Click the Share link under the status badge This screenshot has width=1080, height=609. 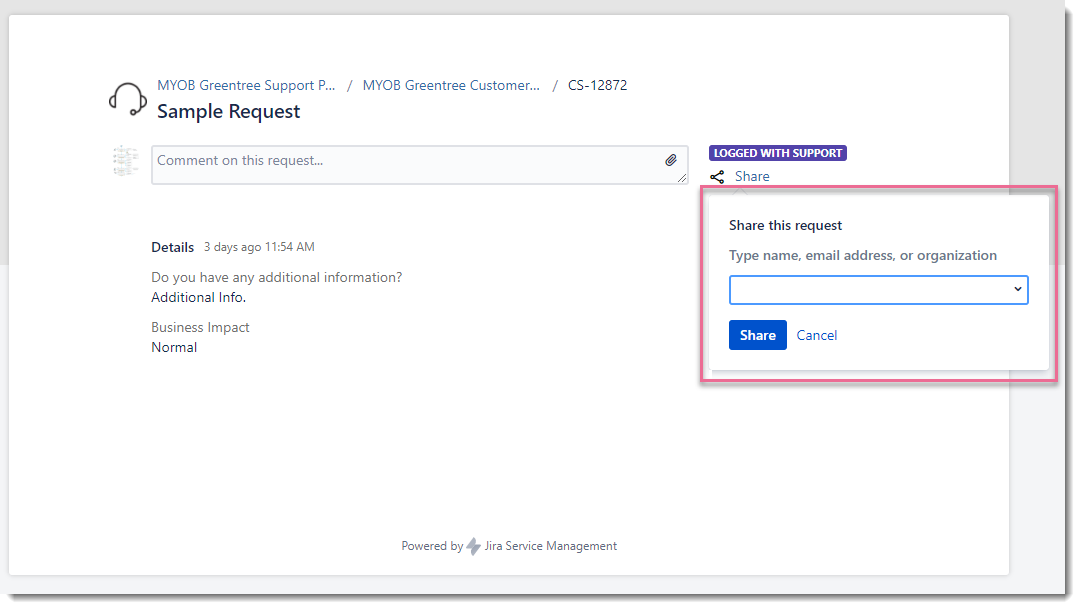point(752,176)
